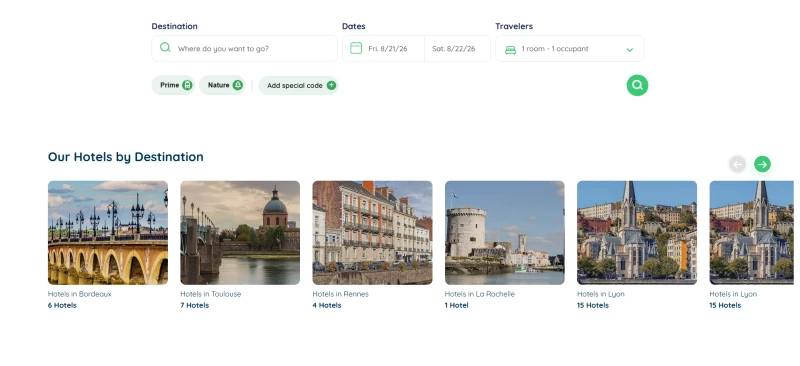Open the 1 room - 1 occupant selector
The image size is (800, 366).
tap(569, 48)
